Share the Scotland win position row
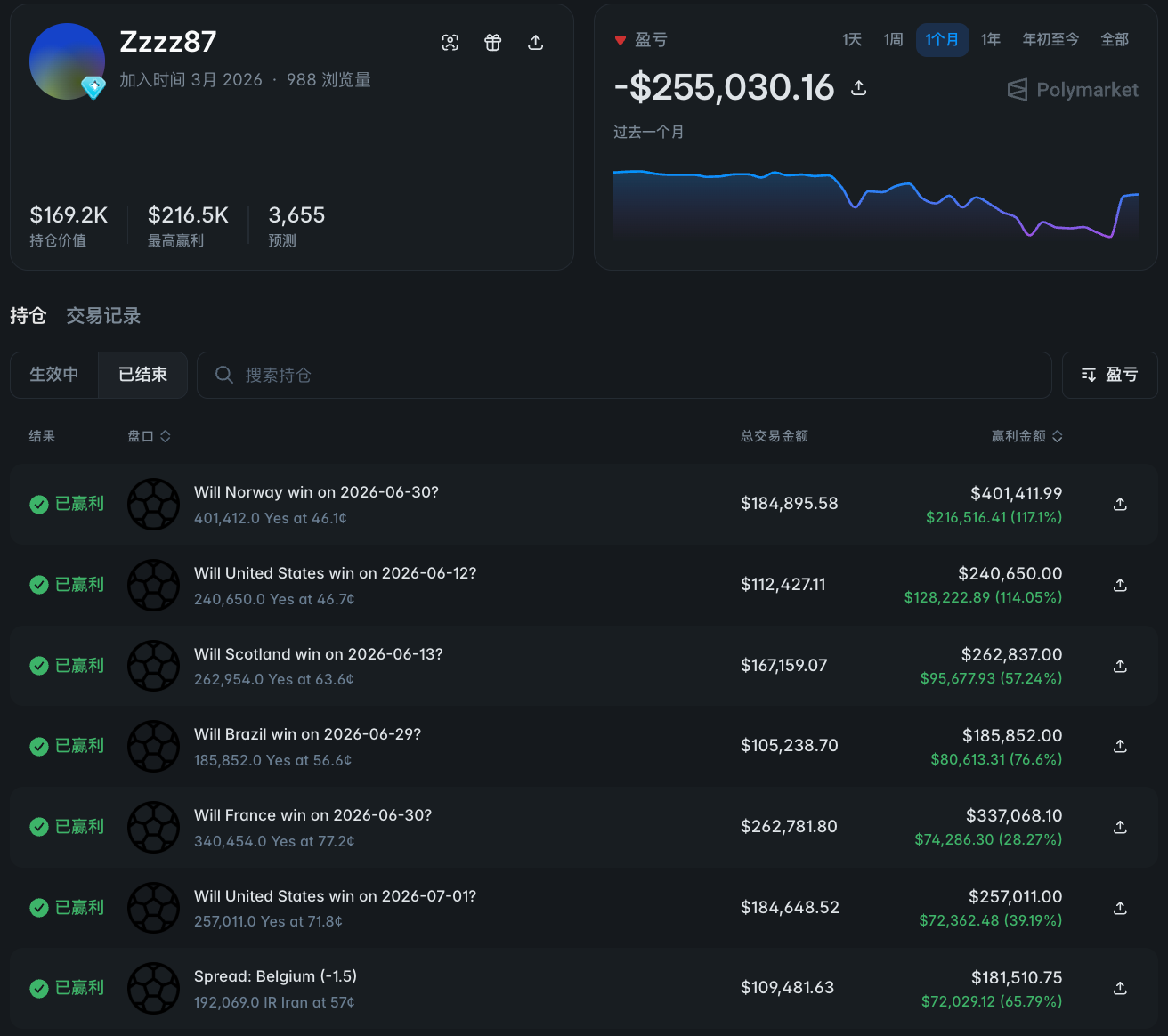1168x1036 pixels. [x=1121, y=666]
